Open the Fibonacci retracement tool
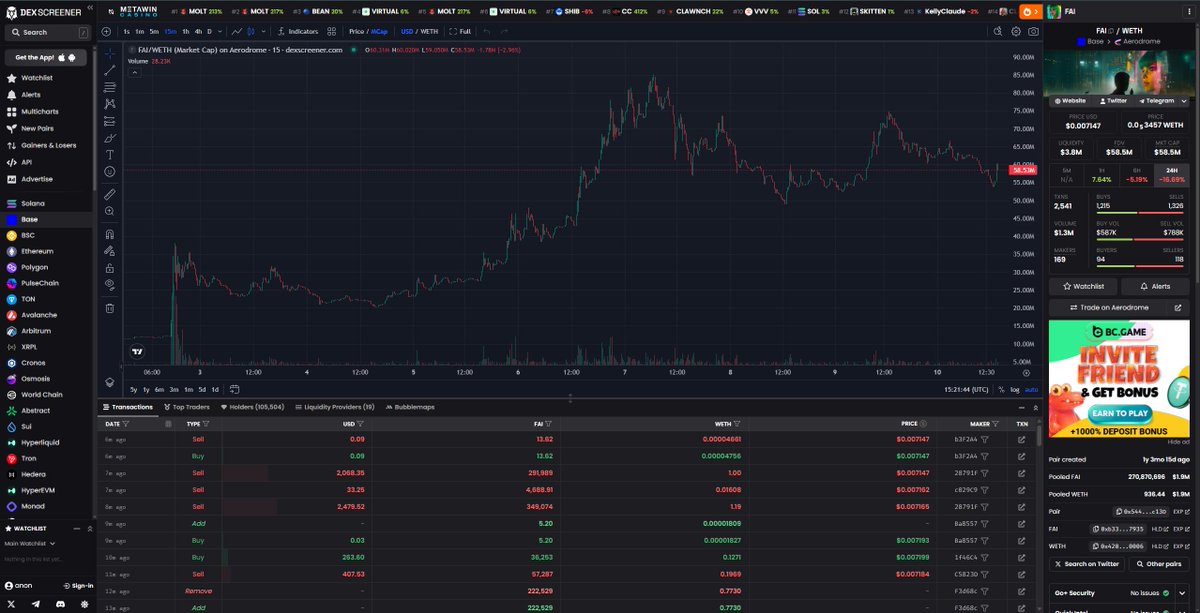This screenshot has width=1200, height=613. click(x=110, y=86)
